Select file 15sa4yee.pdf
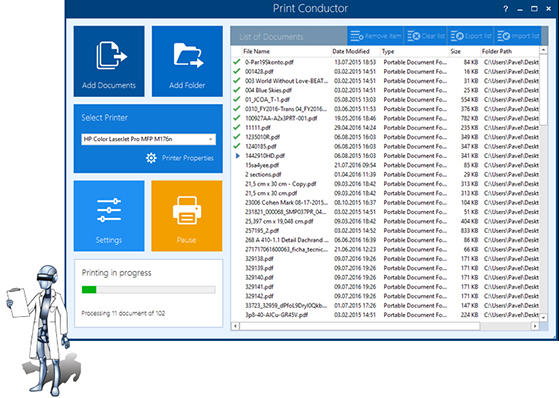 262,165
